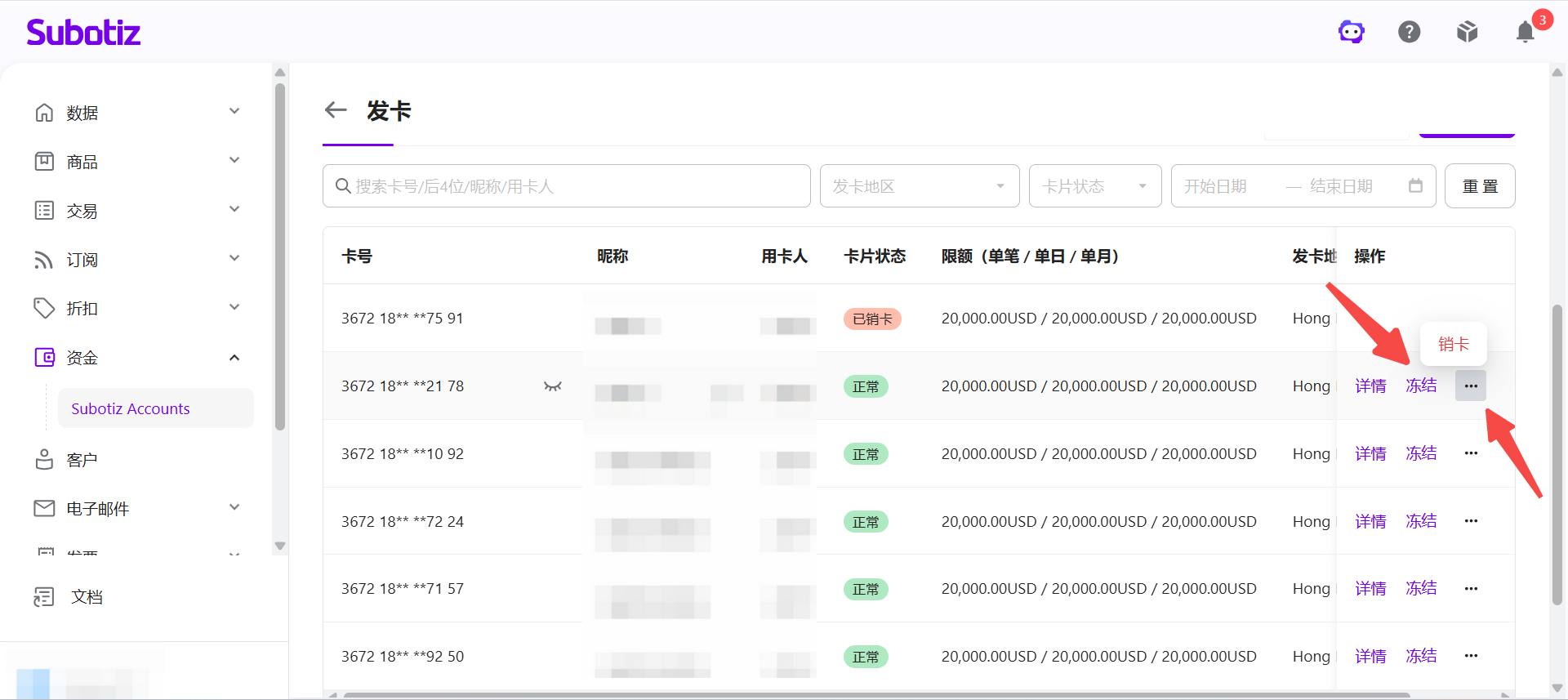
Task: Click 冻结 for card ending 72 24
Action: (x=1421, y=521)
